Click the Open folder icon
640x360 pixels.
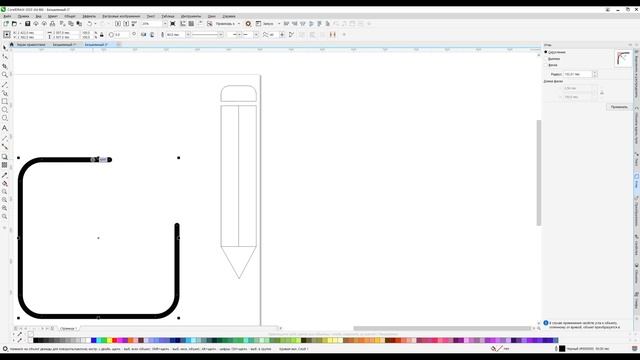pyautogui.click(x=14, y=24)
